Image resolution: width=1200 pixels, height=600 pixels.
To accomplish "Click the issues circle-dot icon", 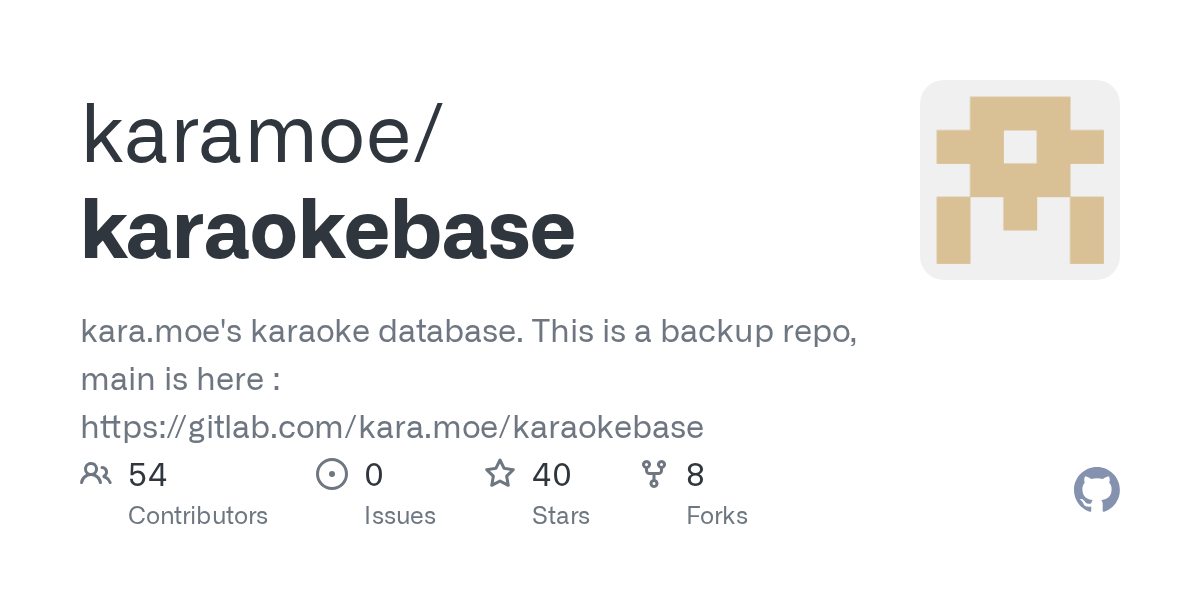I will [332, 474].
